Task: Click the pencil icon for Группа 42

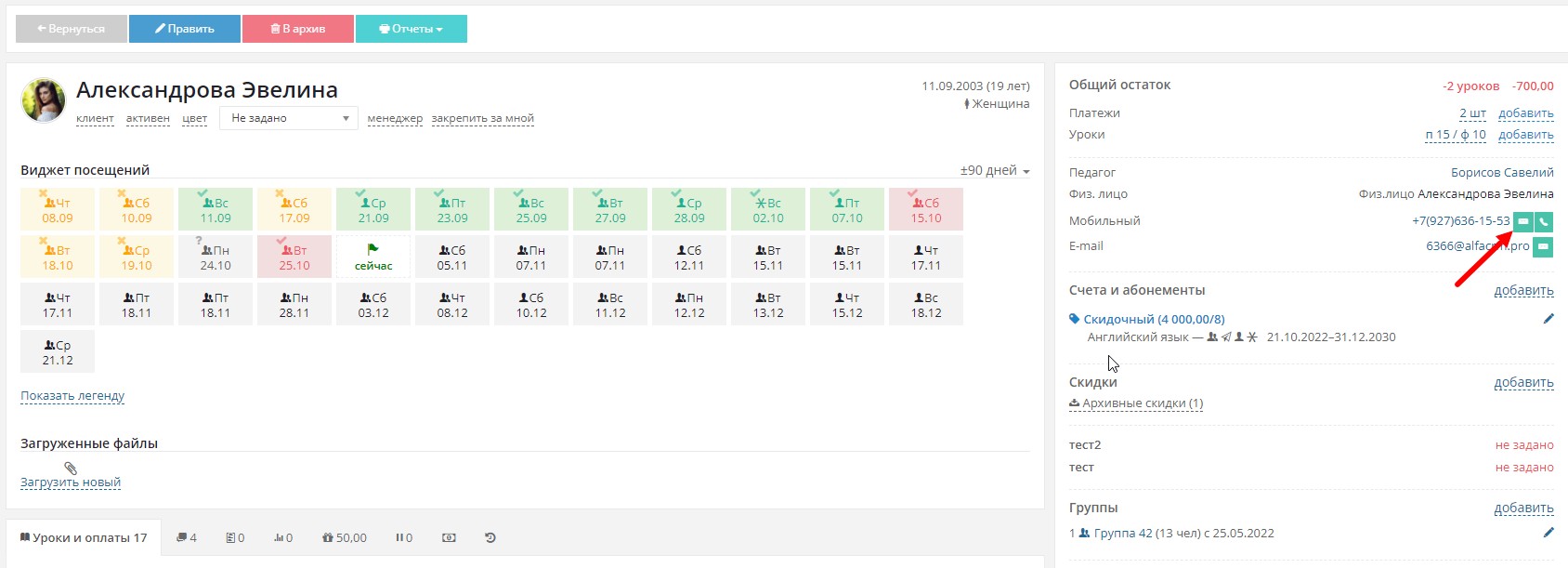Action: click(x=1548, y=533)
